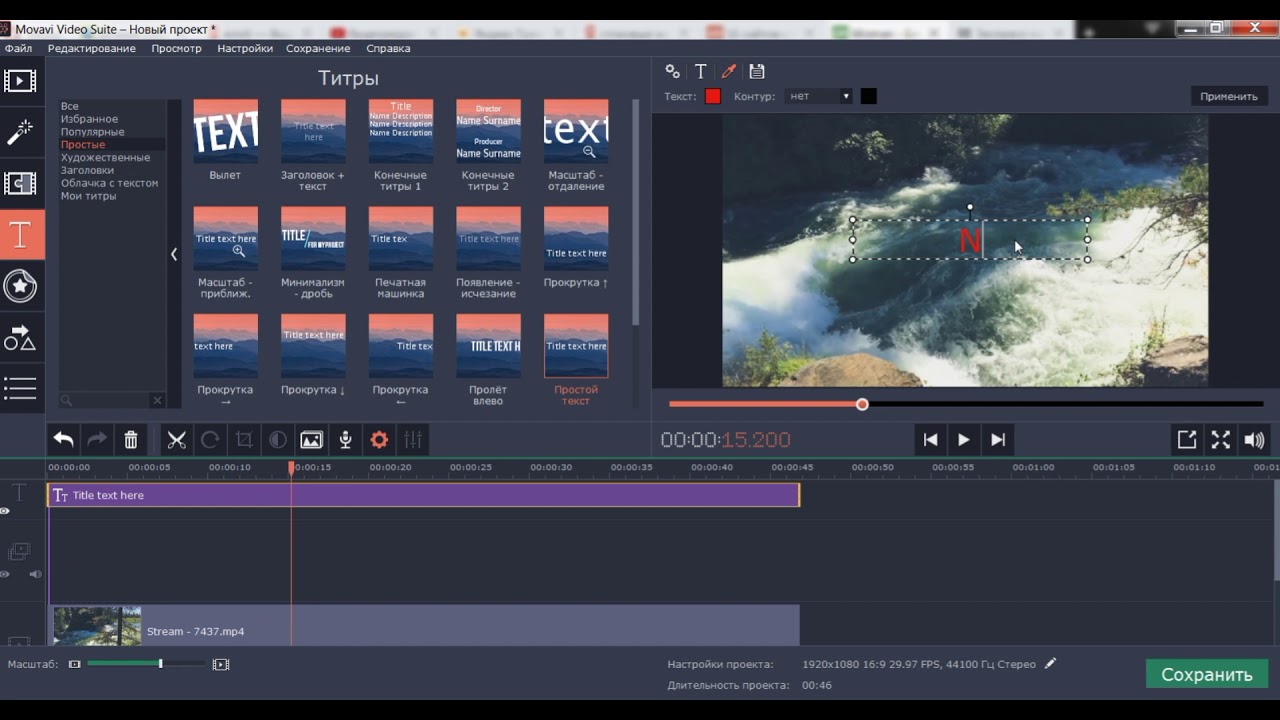1280x720 pixels.
Task: Open the more tools list icon
Action: tap(20, 388)
